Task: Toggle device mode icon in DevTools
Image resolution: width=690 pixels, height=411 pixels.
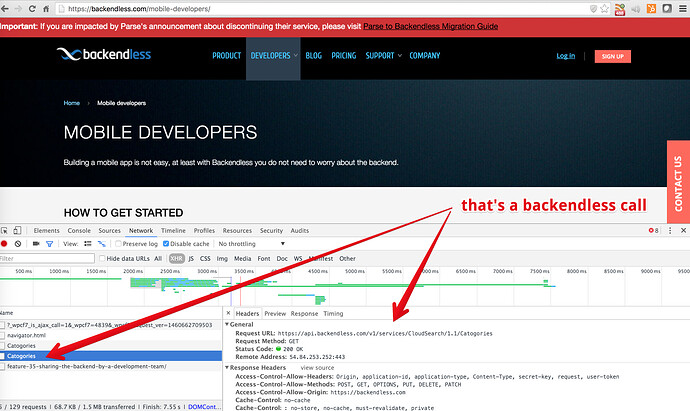Action: (17, 230)
